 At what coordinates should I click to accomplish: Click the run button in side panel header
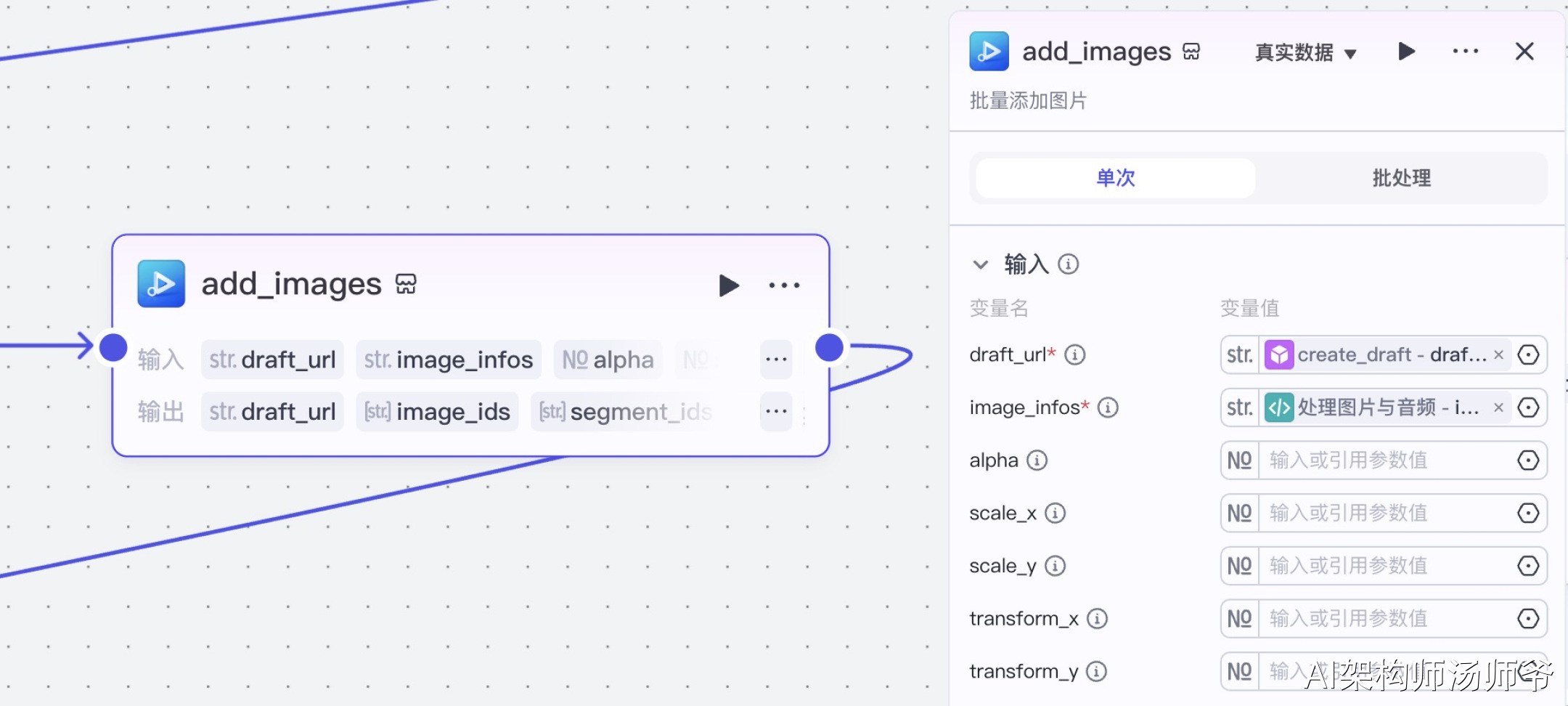[1406, 52]
